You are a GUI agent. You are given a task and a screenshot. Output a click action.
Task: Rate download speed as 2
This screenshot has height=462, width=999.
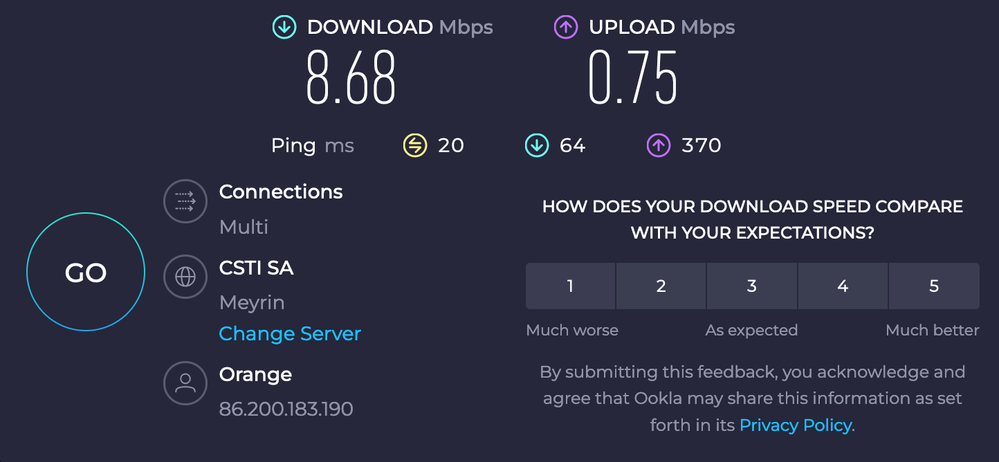(x=661, y=286)
